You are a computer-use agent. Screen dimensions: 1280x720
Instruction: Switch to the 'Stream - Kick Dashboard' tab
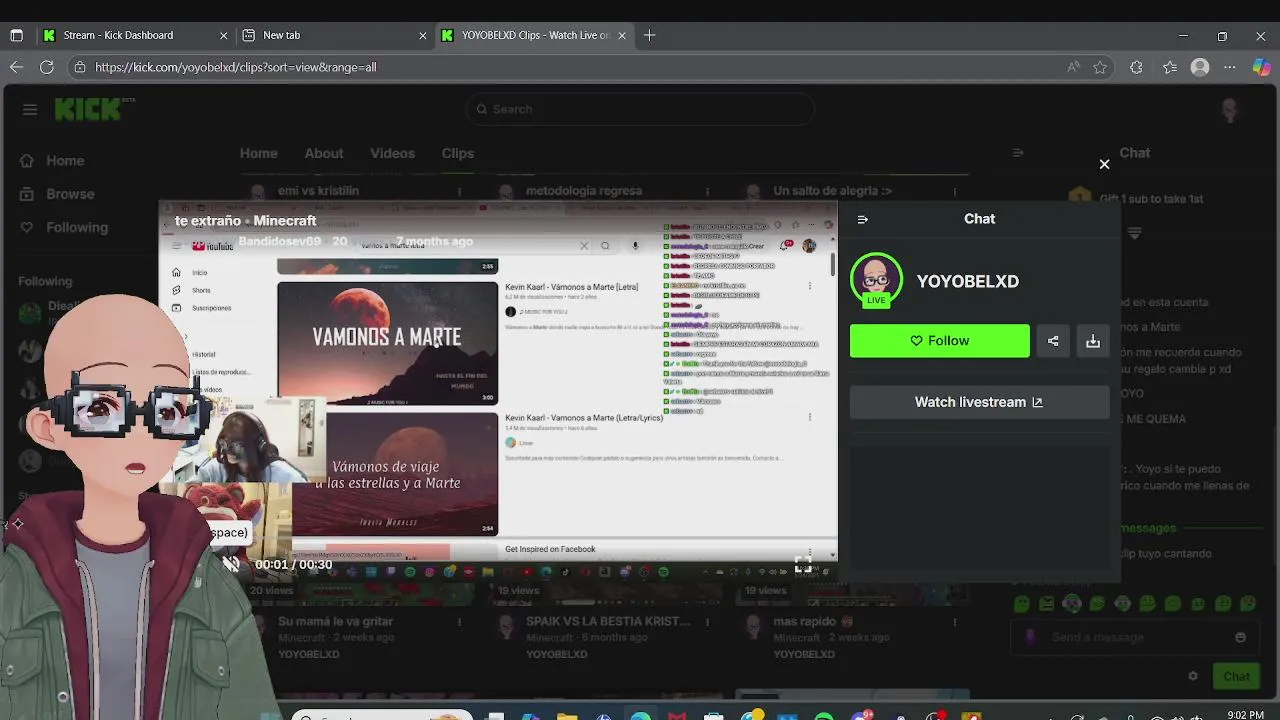134,35
